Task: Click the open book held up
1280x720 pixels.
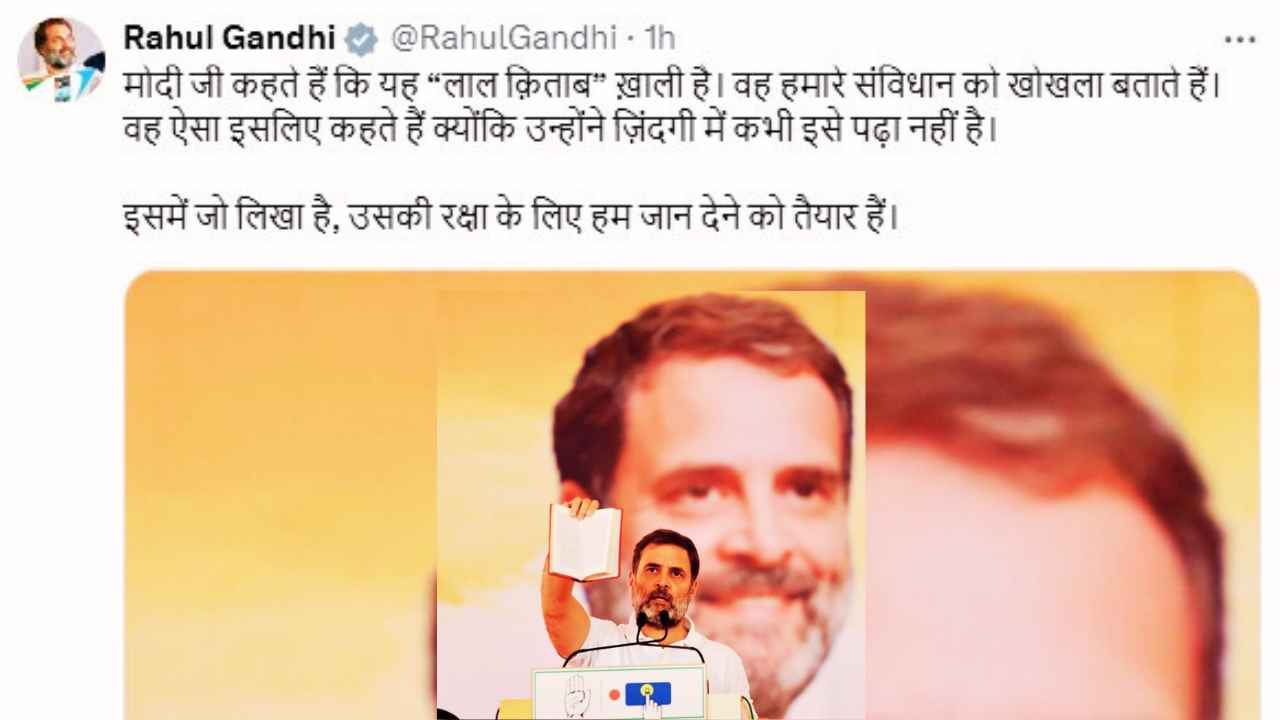Action: [585, 541]
